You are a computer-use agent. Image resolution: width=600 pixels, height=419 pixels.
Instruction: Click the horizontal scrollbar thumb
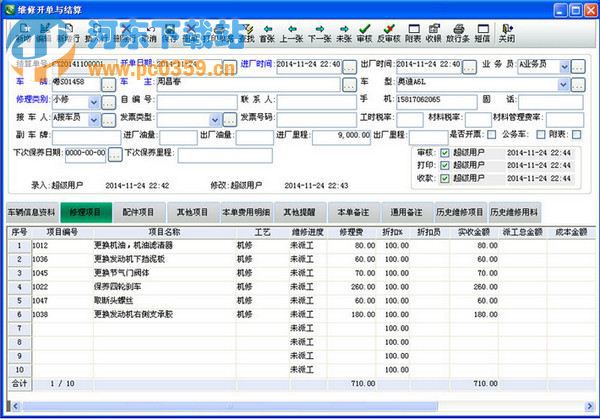coord(230,406)
